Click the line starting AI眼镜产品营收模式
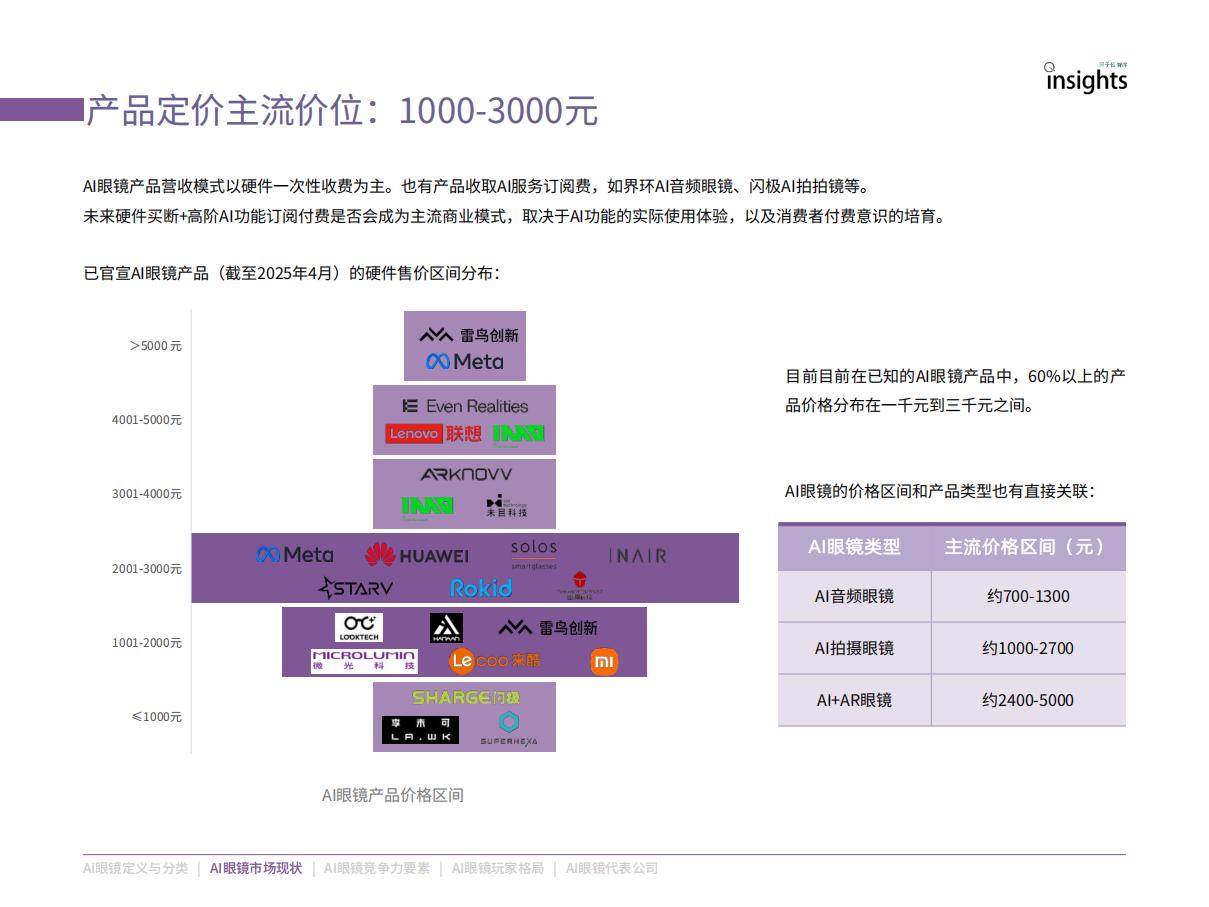Image resolution: width=1209 pixels, height=907 pixels. 477,186
